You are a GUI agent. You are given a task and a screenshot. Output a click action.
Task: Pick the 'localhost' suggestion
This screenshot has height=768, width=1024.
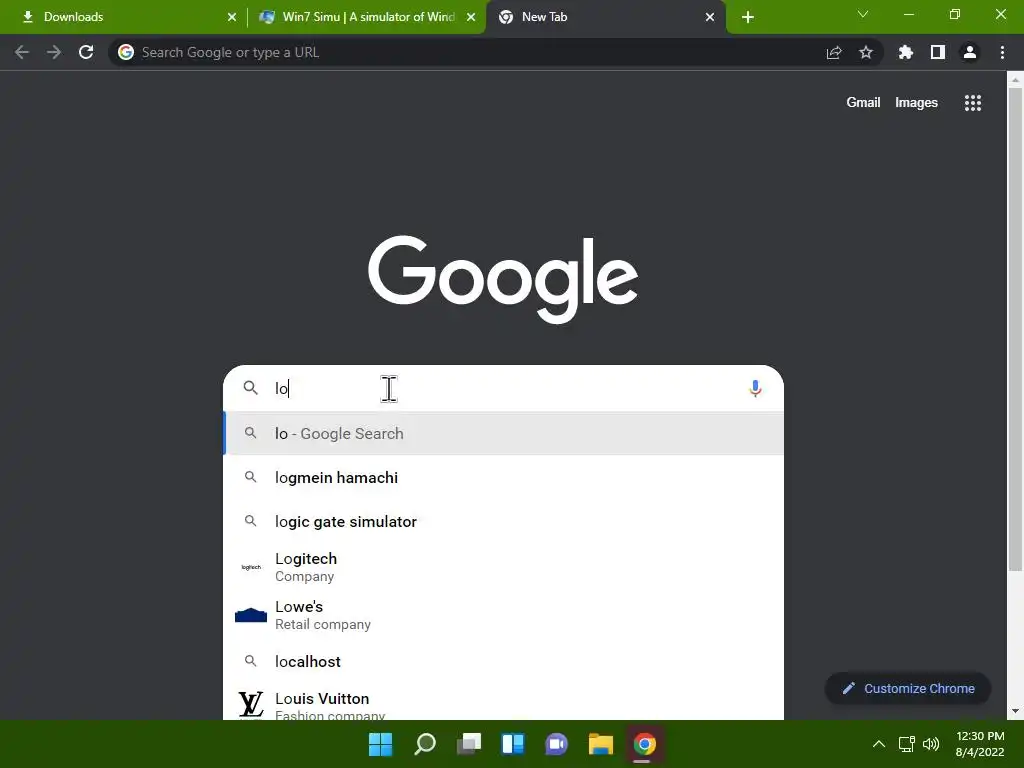click(x=504, y=662)
